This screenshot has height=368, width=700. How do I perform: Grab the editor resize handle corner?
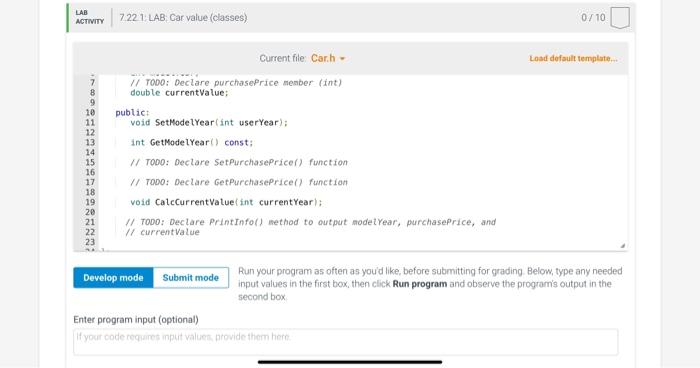[623, 246]
